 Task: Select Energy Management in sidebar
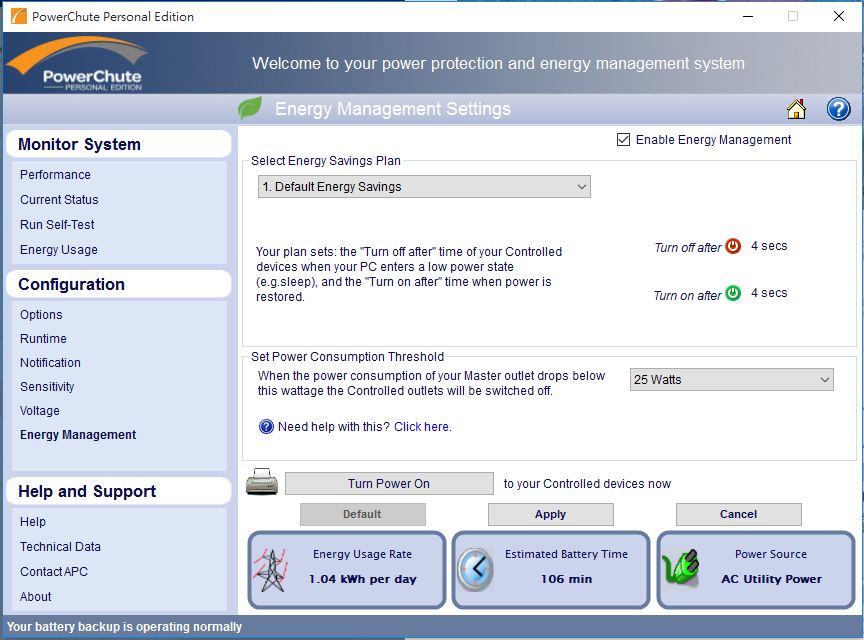point(78,435)
